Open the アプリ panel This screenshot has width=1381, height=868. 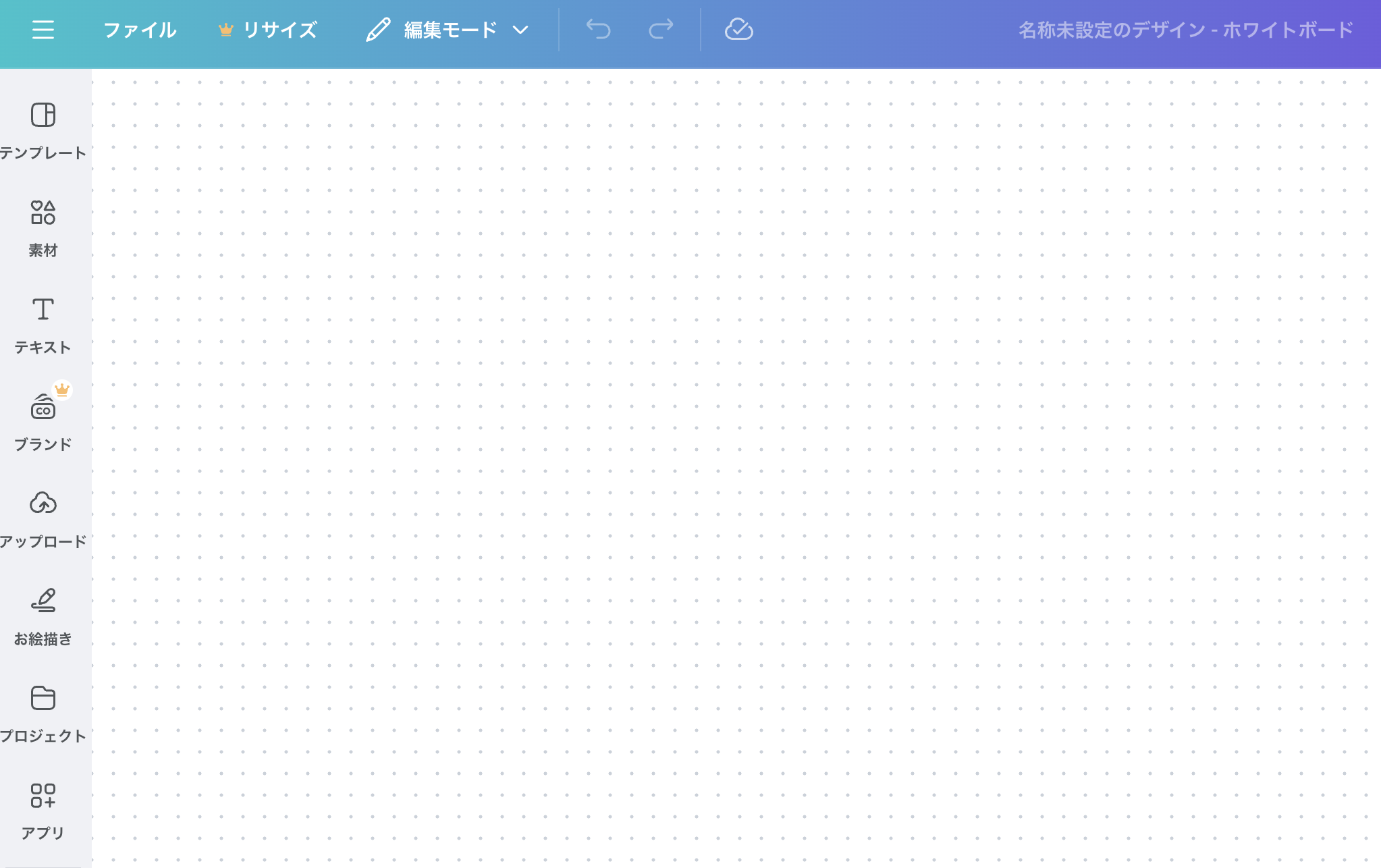click(43, 811)
